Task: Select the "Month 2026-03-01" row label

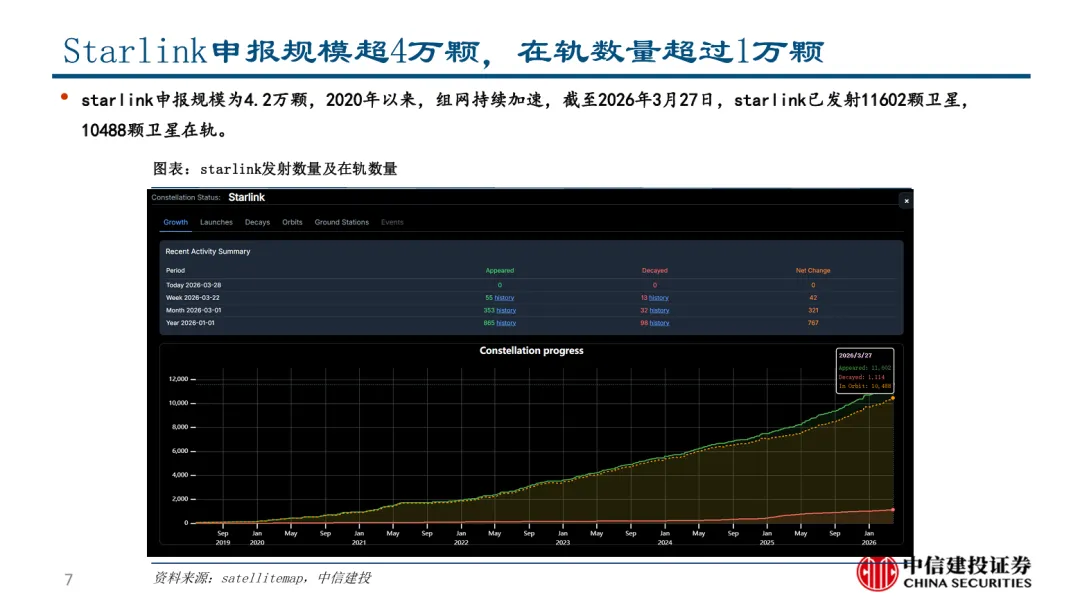Action: (x=194, y=311)
